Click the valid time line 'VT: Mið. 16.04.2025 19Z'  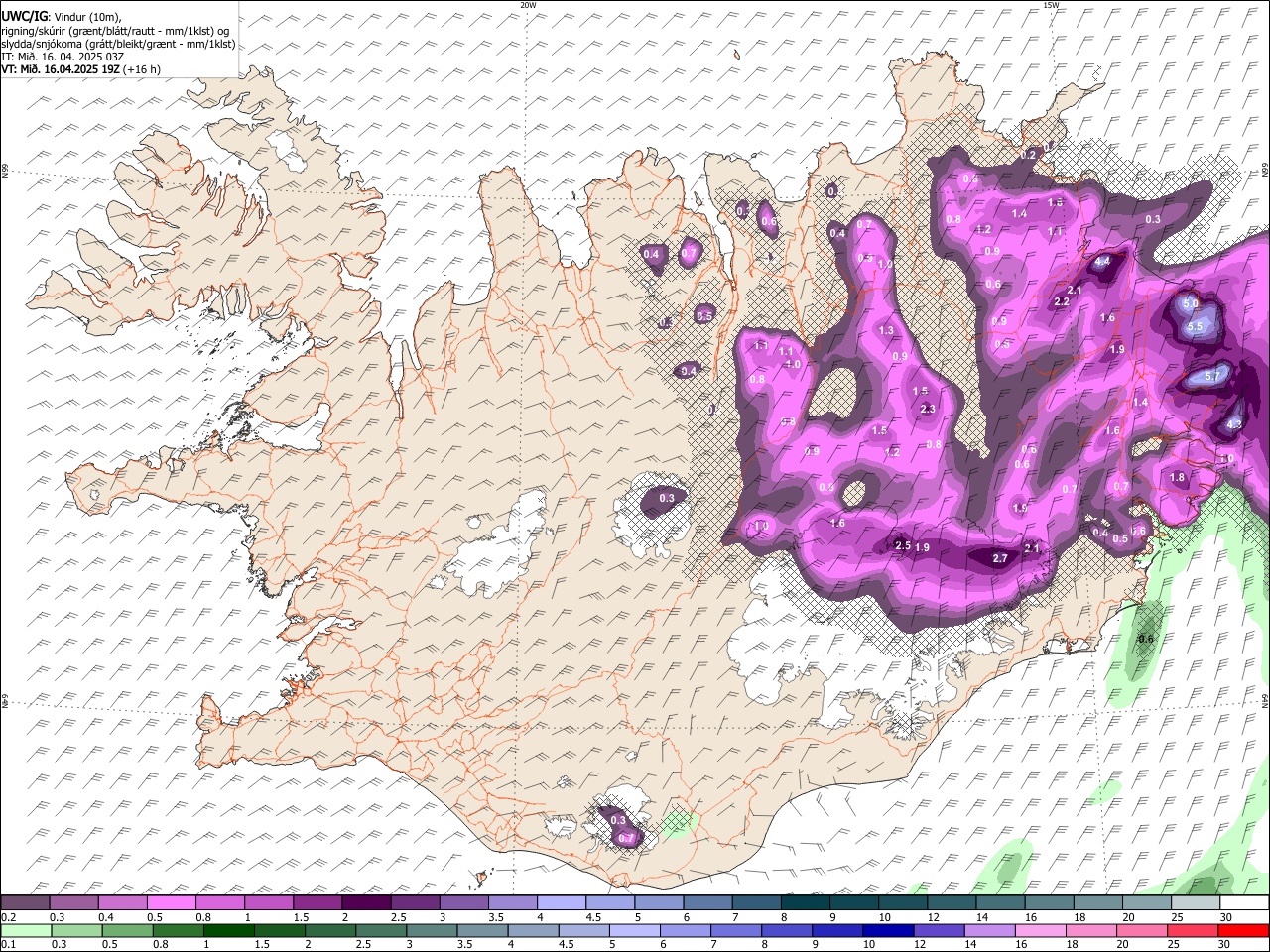pyautogui.click(x=61, y=69)
